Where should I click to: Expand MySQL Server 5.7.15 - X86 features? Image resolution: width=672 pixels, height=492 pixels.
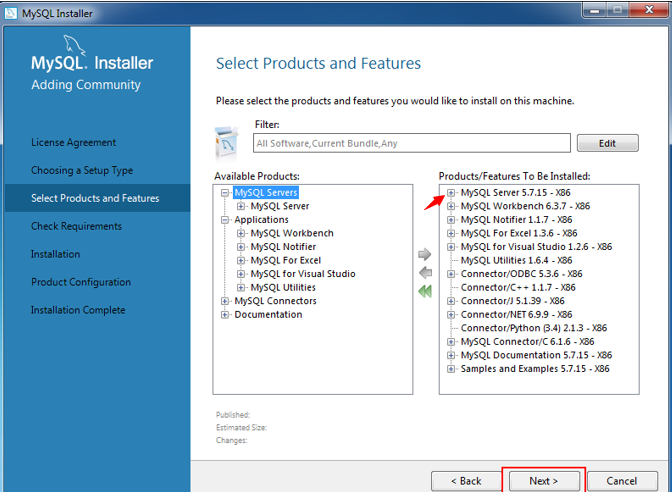[450, 193]
